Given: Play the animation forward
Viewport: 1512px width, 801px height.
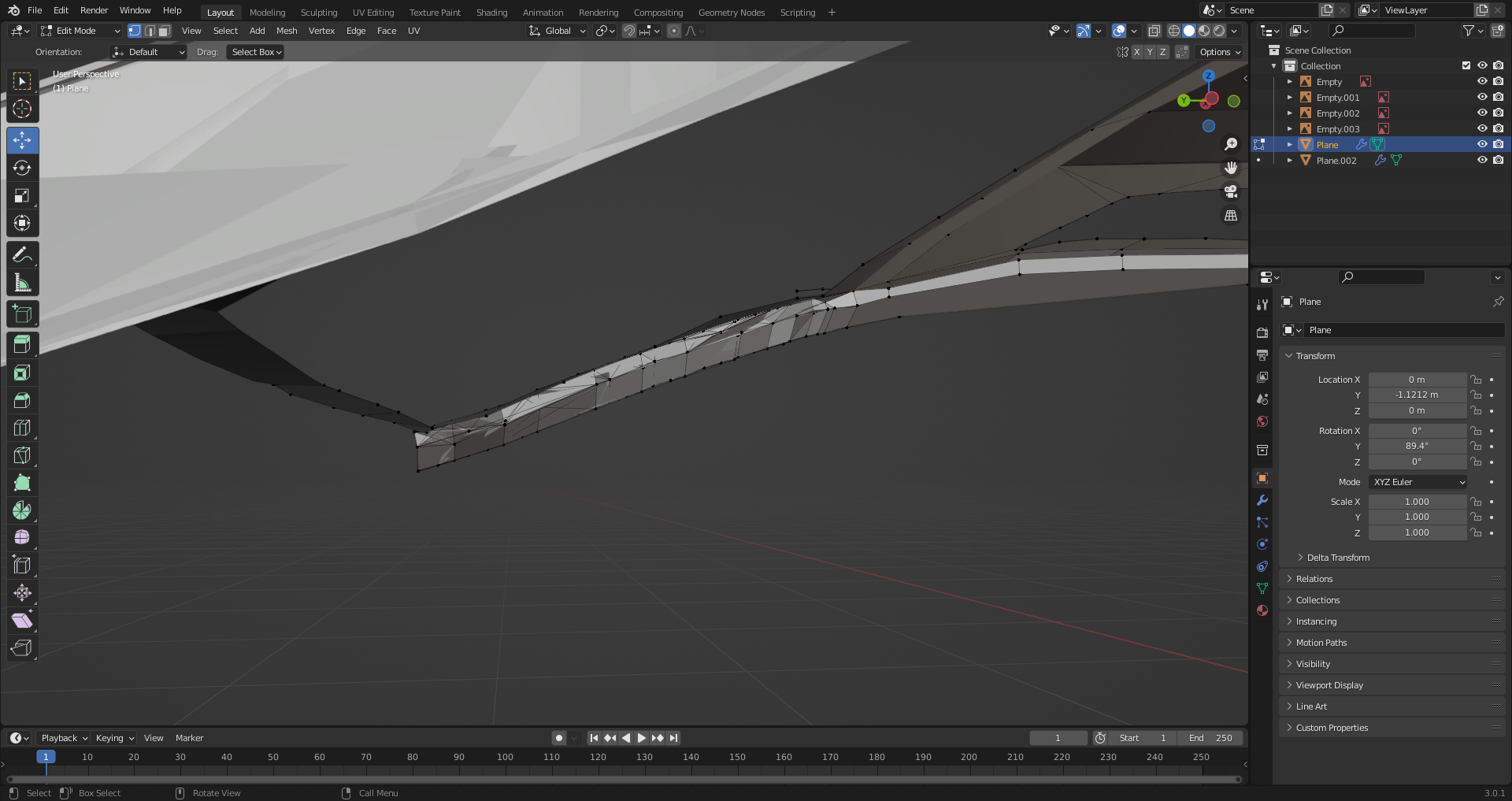Looking at the screenshot, I should [x=642, y=738].
